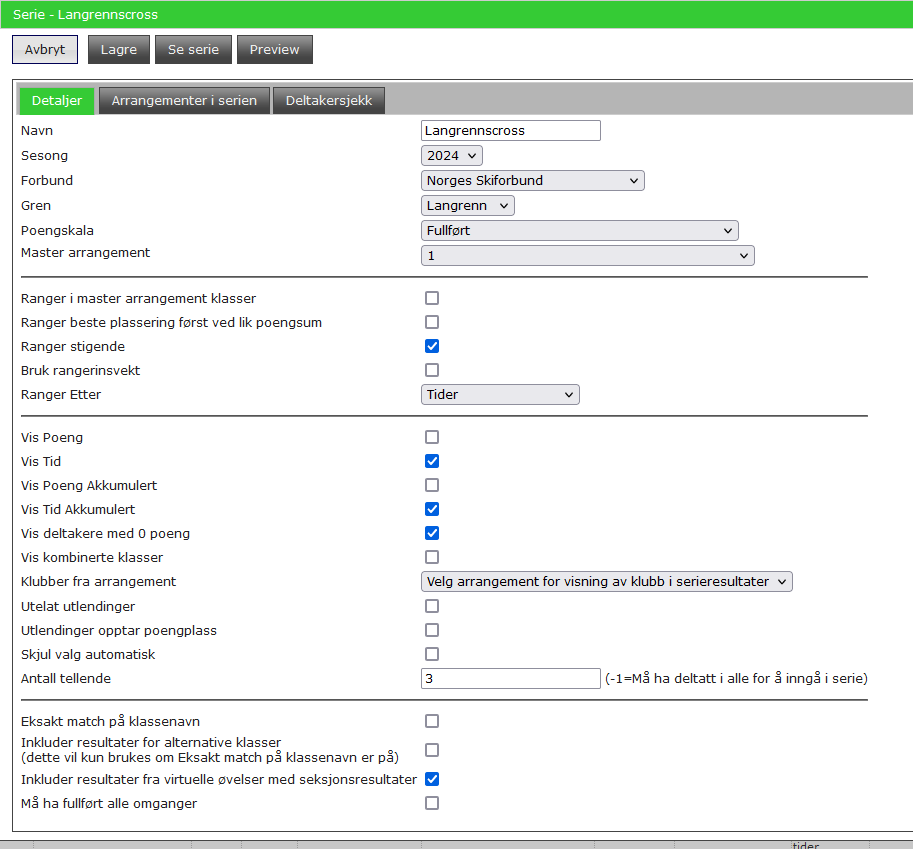Check Må ha fullført alle omganger

432,803
